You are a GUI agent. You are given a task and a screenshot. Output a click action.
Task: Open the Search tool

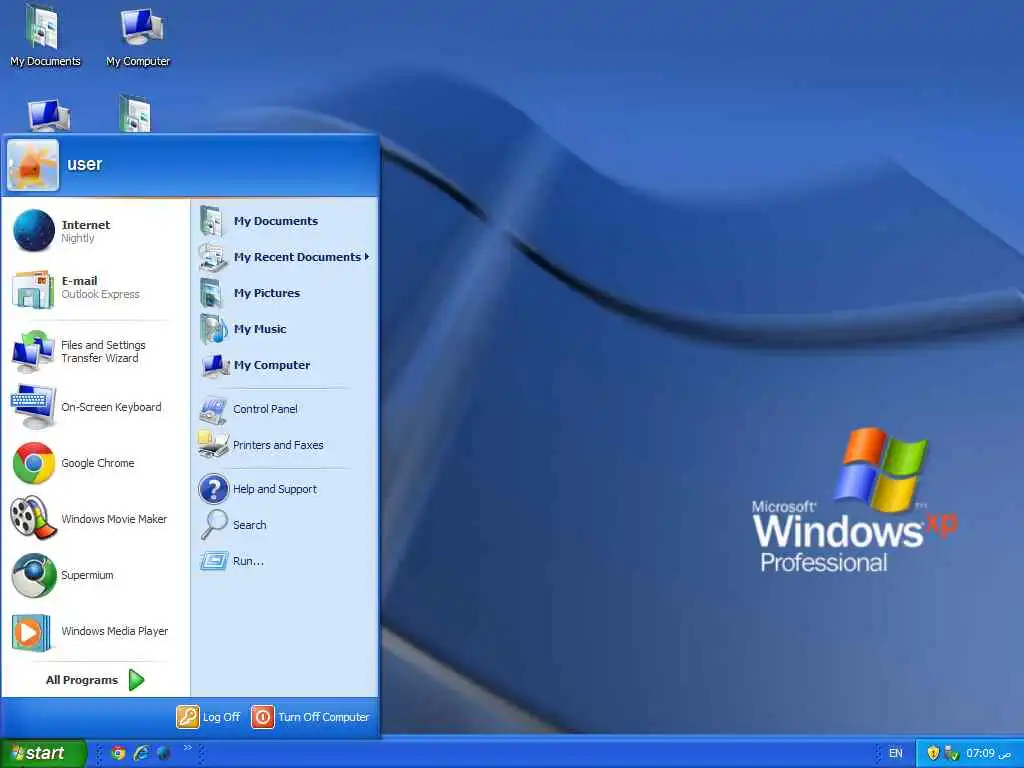point(285,524)
